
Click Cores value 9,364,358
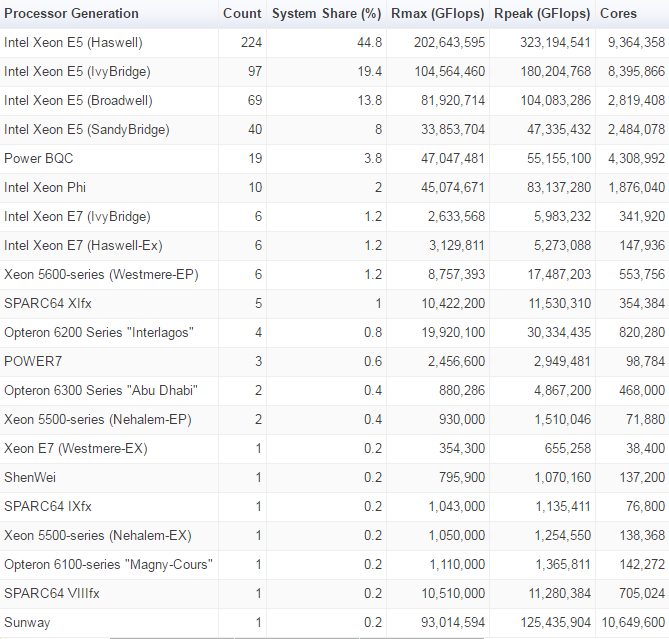(636, 43)
